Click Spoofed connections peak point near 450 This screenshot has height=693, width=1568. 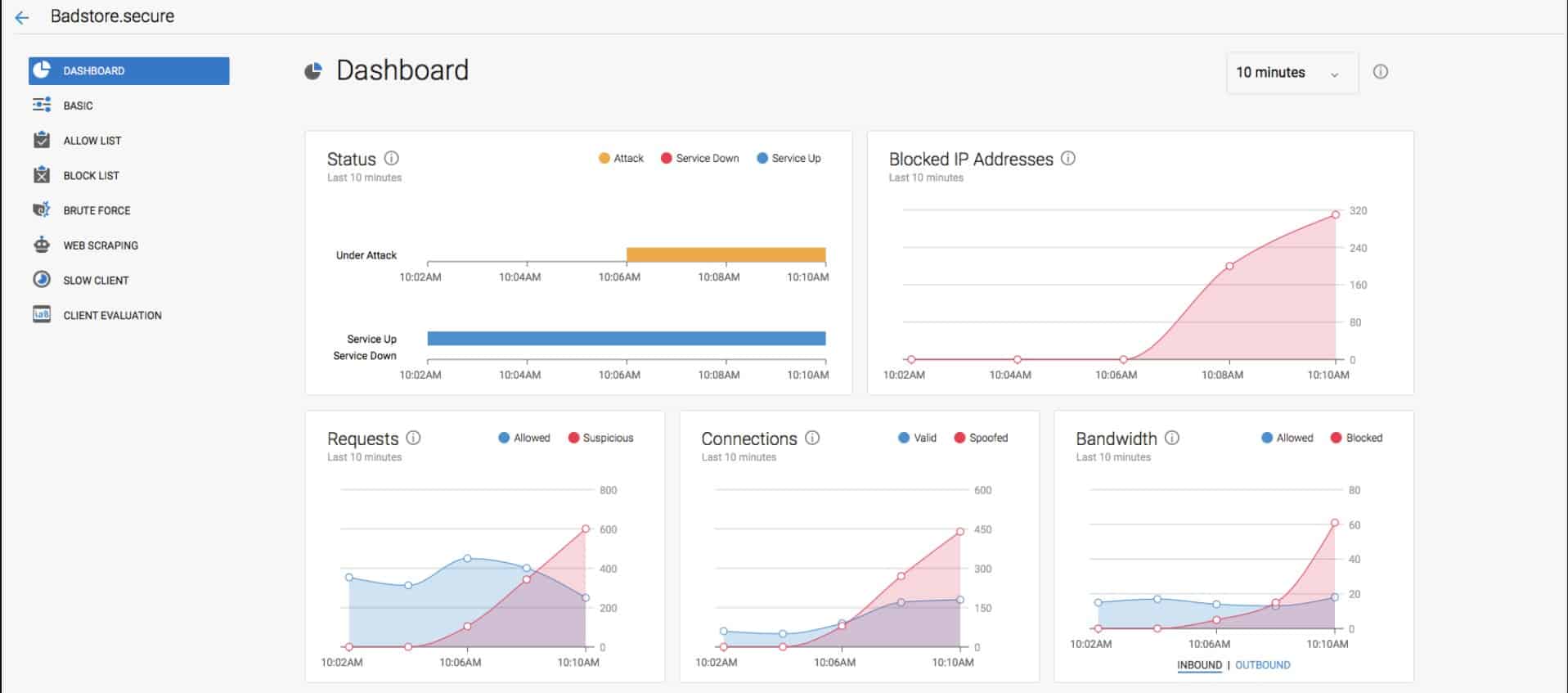tap(960, 532)
